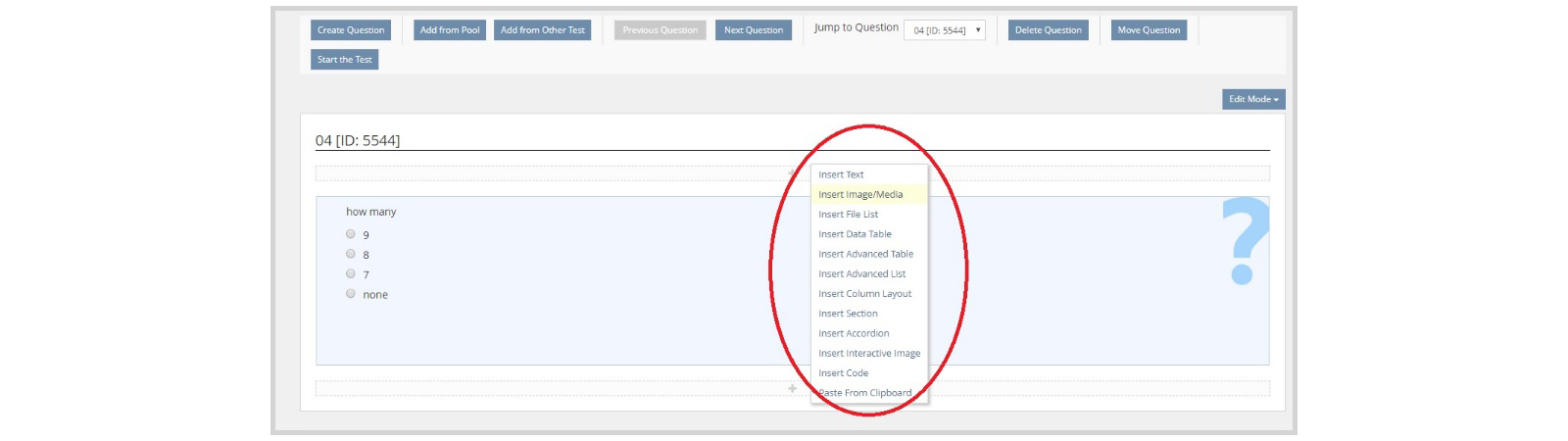The height and width of the screenshot is (441, 1568).
Task: Select radio button for answer 8
Action: (350, 254)
